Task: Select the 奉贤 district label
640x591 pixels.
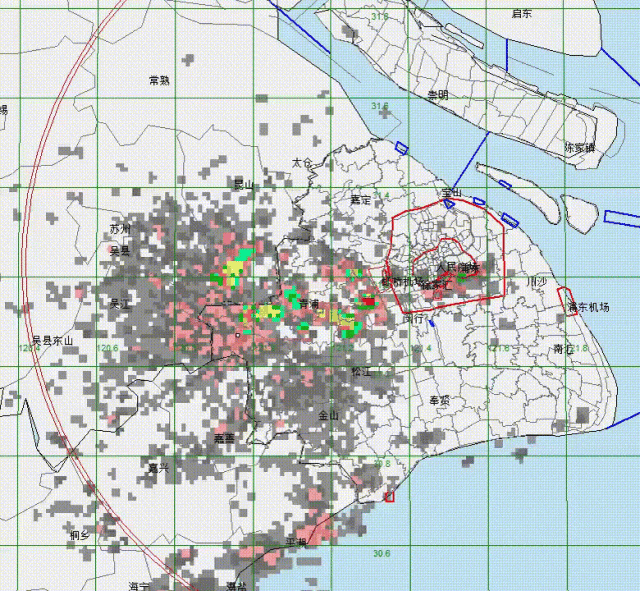Action: (440, 399)
